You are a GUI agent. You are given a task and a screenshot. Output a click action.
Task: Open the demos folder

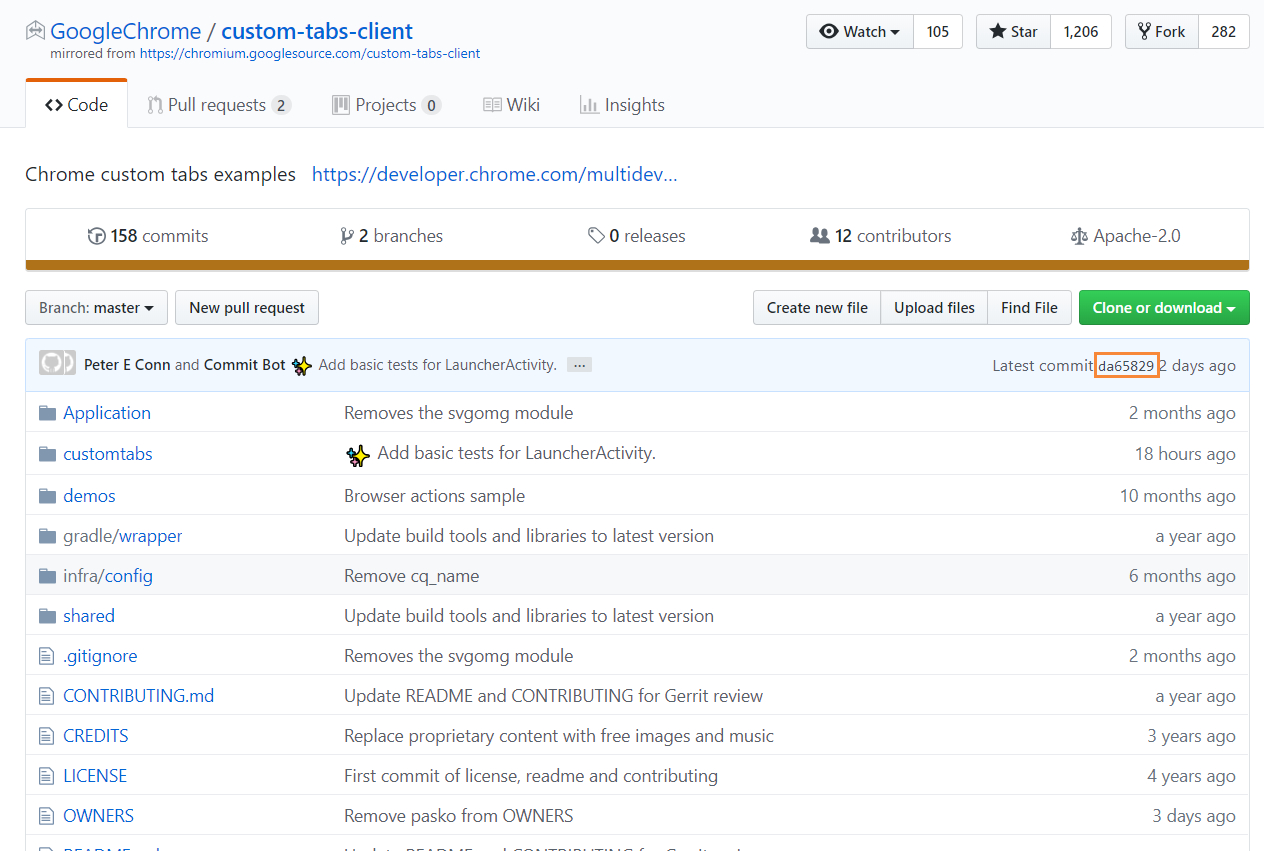coord(89,496)
